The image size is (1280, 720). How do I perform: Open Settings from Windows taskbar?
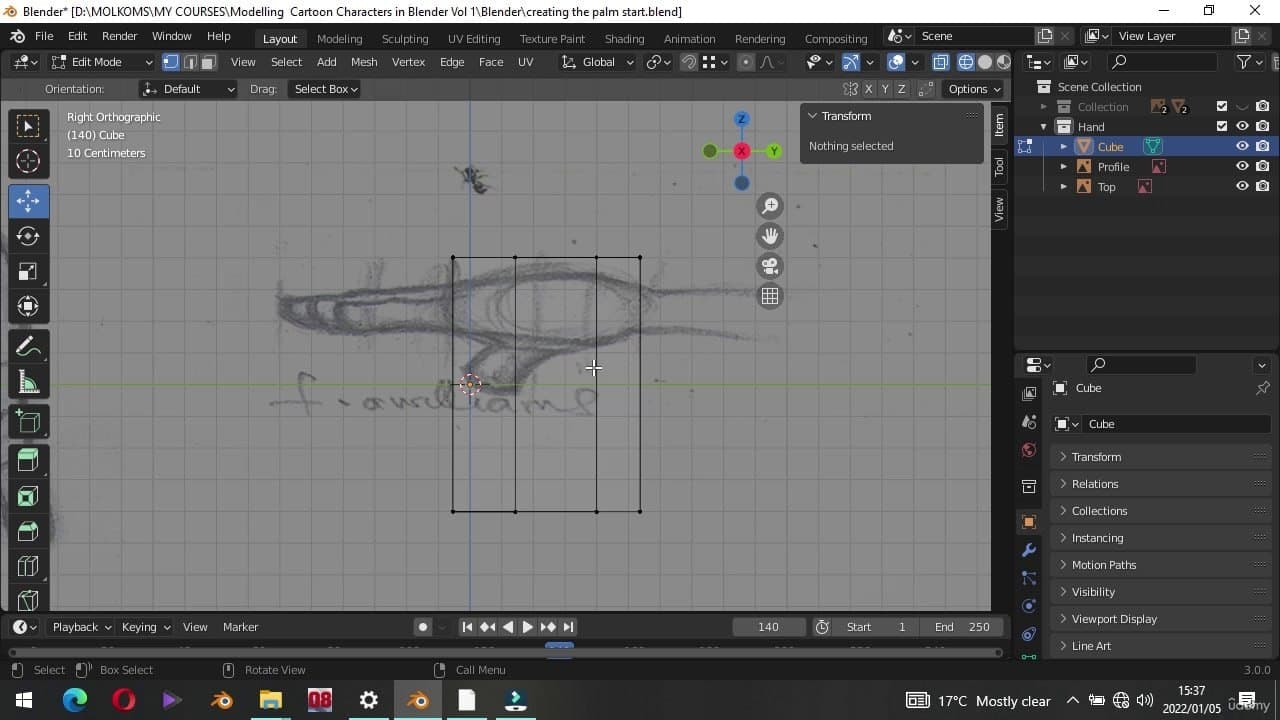click(369, 700)
